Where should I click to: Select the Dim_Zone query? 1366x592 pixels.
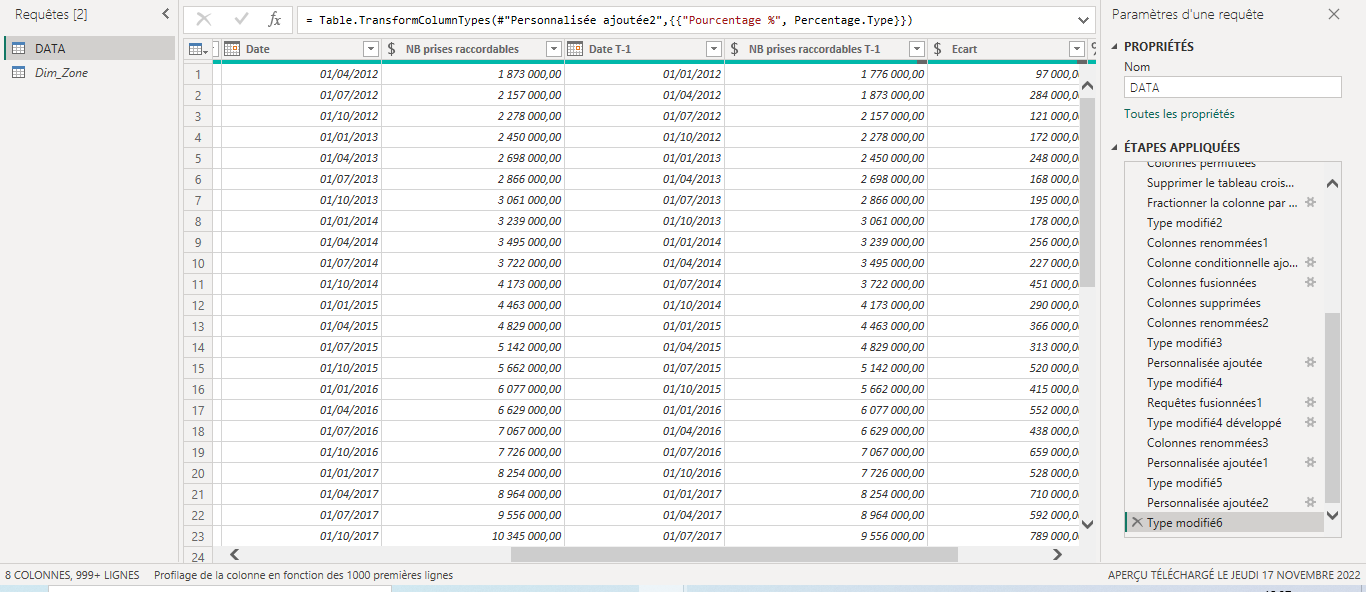[x=90, y=72]
